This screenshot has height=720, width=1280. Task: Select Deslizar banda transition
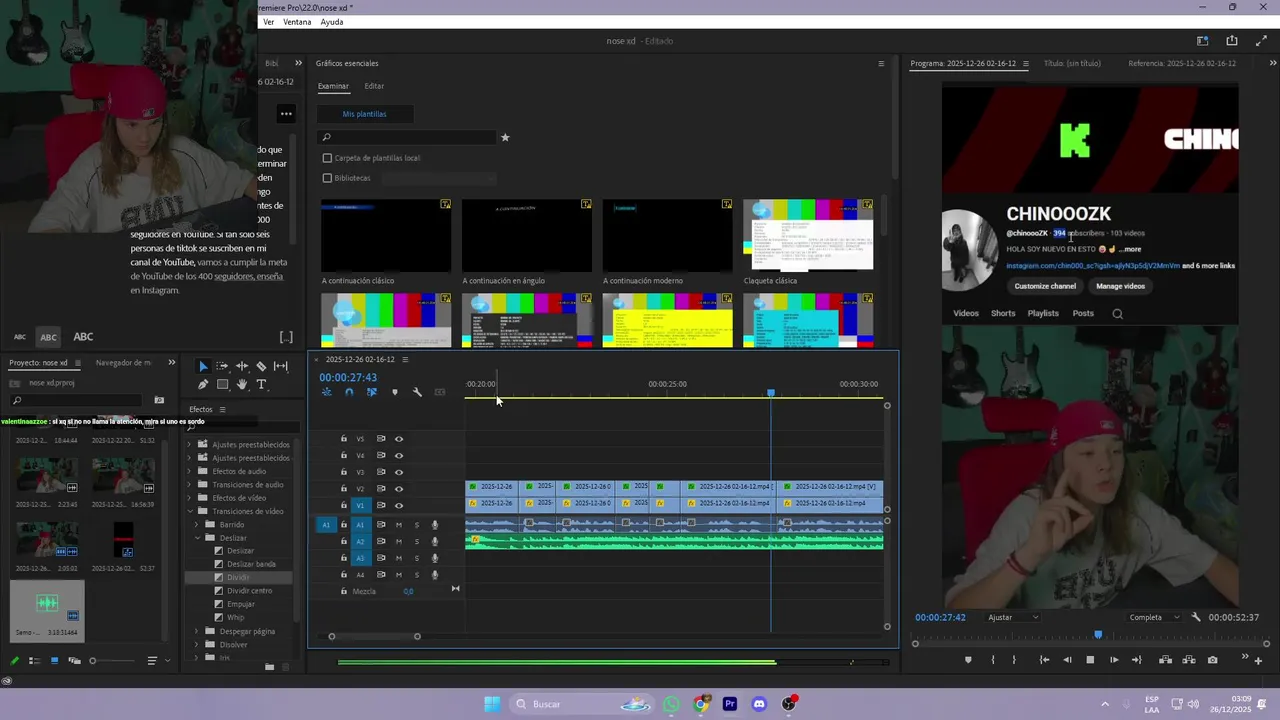tap(251, 564)
